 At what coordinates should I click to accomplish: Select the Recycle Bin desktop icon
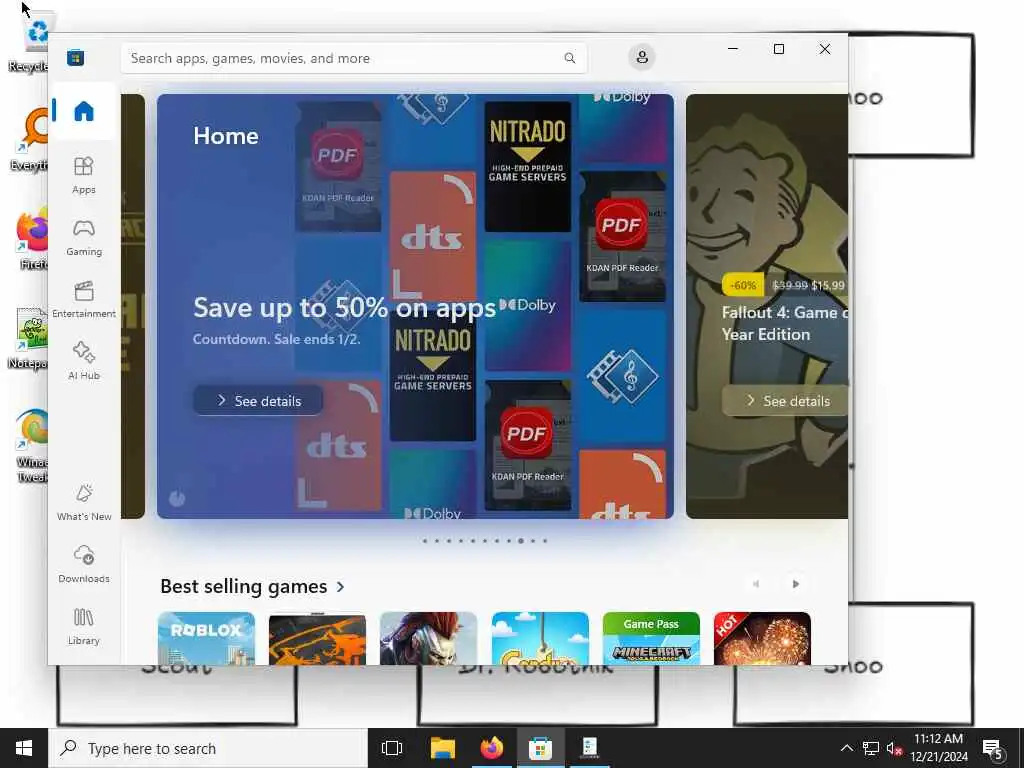(x=30, y=43)
